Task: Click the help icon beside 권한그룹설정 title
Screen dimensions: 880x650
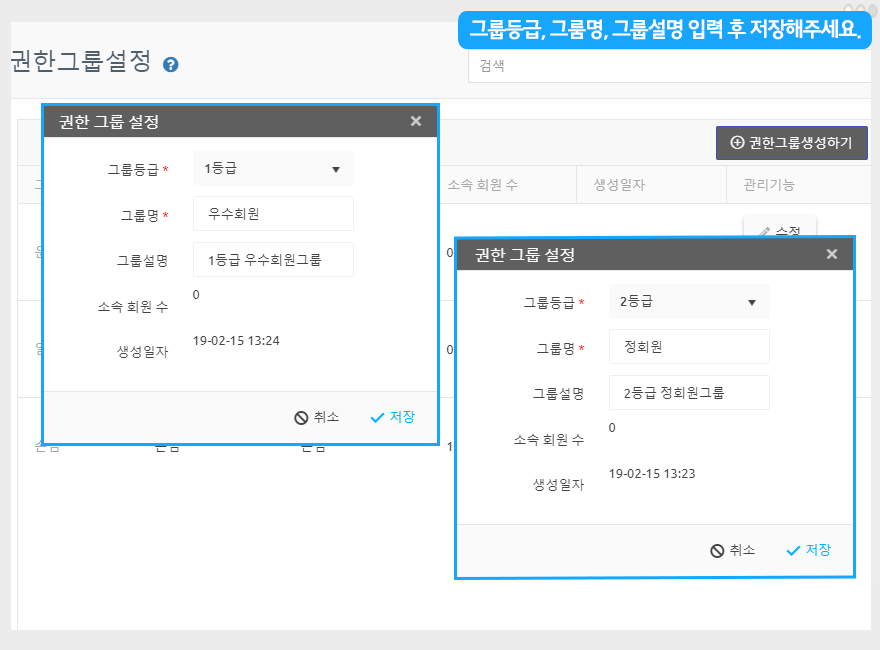Action: [171, 64]
